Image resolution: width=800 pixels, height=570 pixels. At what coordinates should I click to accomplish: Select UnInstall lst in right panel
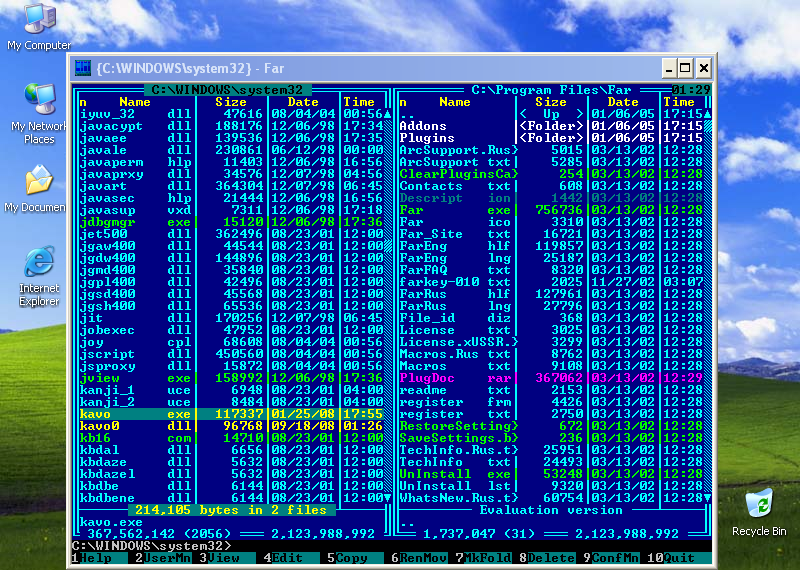(551, 486)
